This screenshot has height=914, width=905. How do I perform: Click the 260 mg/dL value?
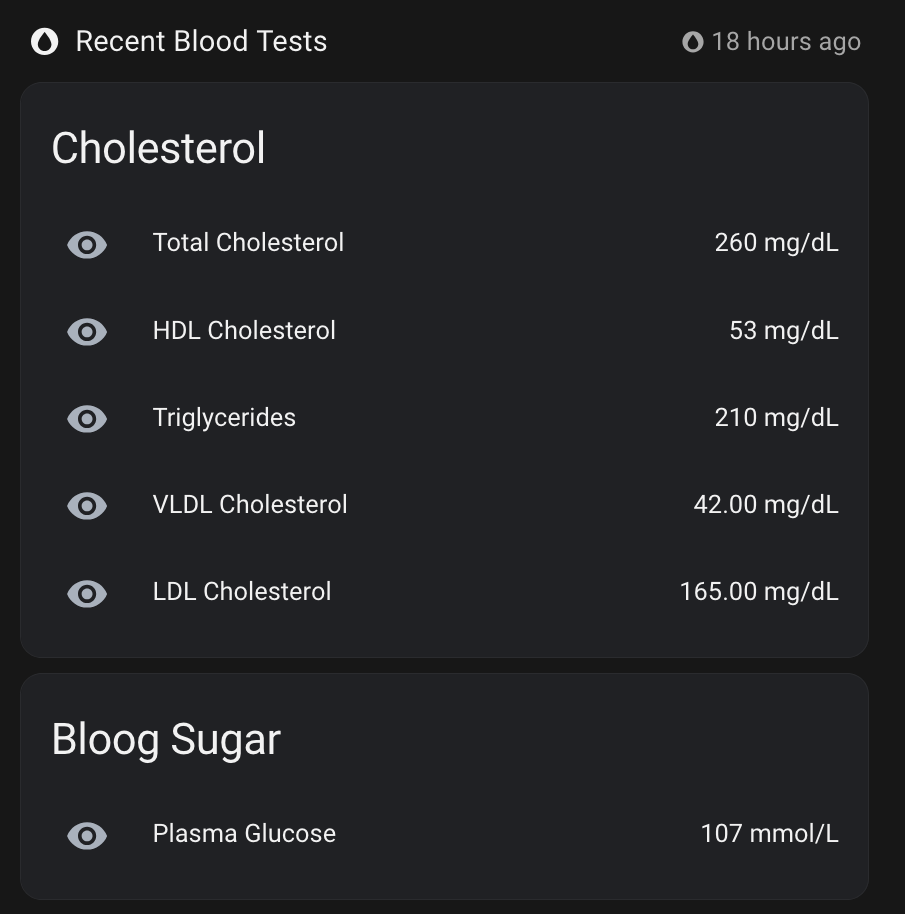click(x=776, y=242)
